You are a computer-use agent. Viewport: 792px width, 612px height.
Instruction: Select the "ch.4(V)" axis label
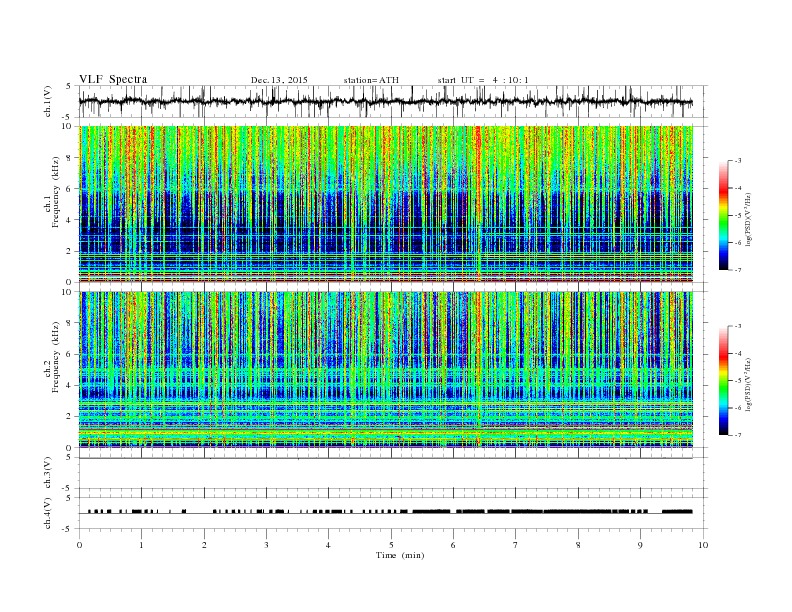click(48, 513)
